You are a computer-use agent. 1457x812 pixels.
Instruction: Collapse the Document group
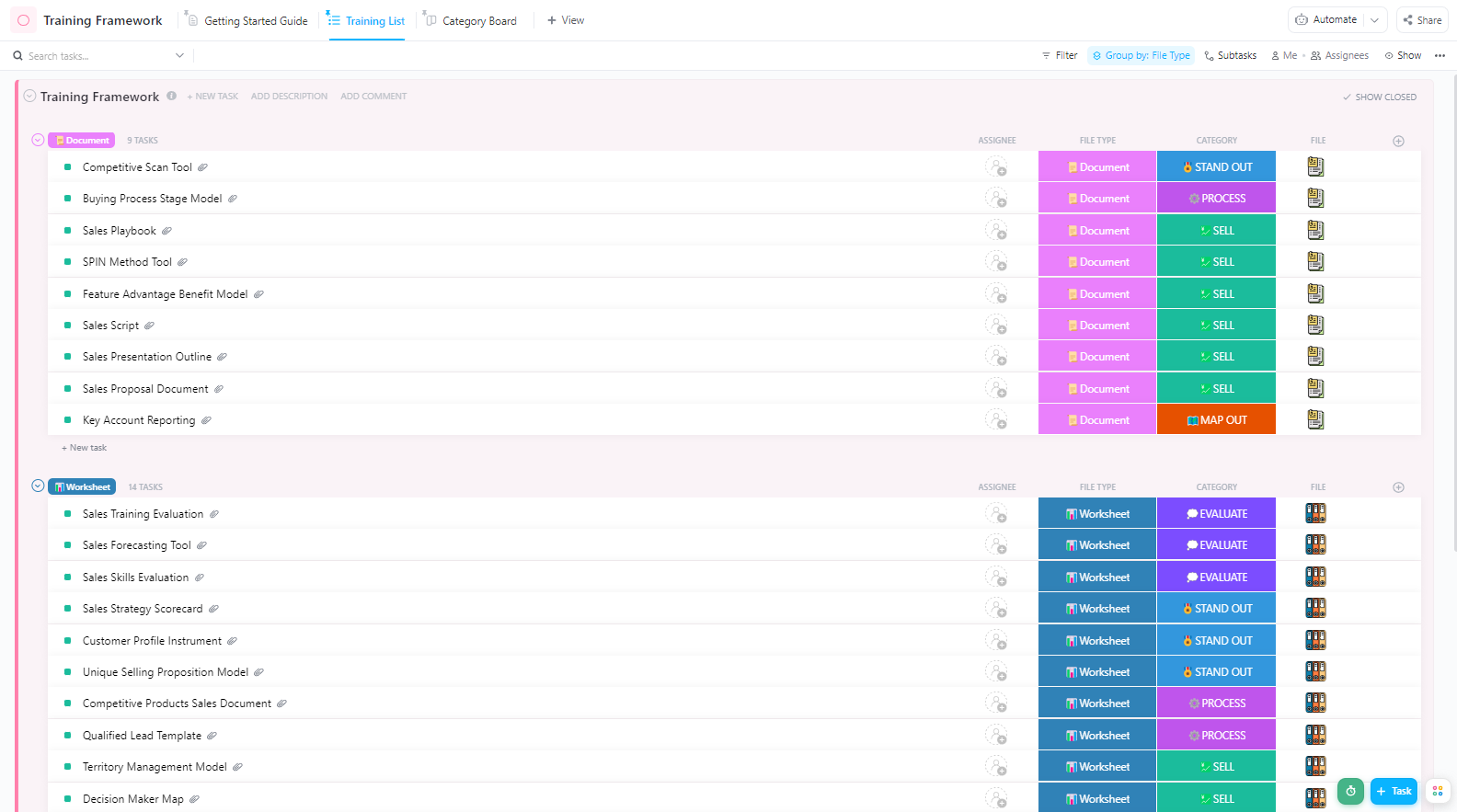[x=38, y=140]
